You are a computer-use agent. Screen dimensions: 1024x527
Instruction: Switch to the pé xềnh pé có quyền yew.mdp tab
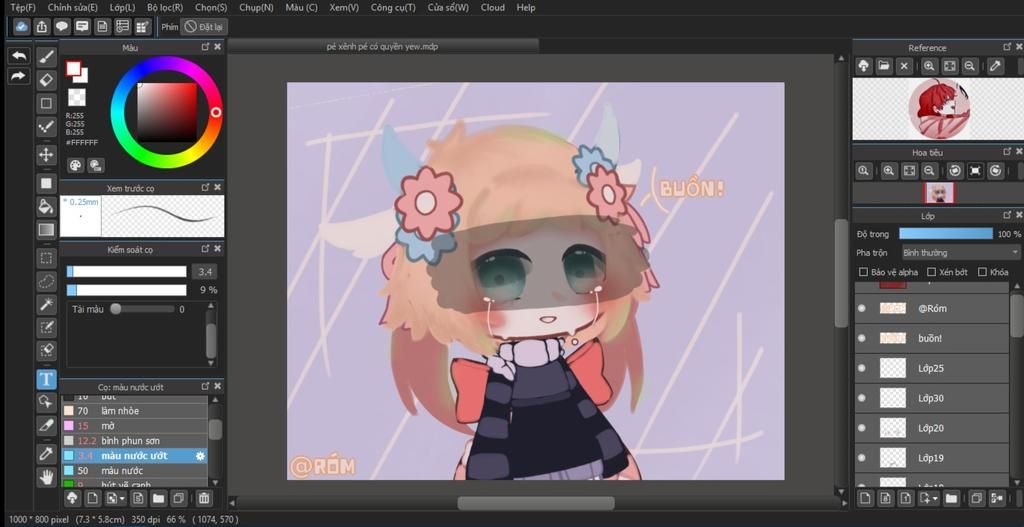(383, 46)
